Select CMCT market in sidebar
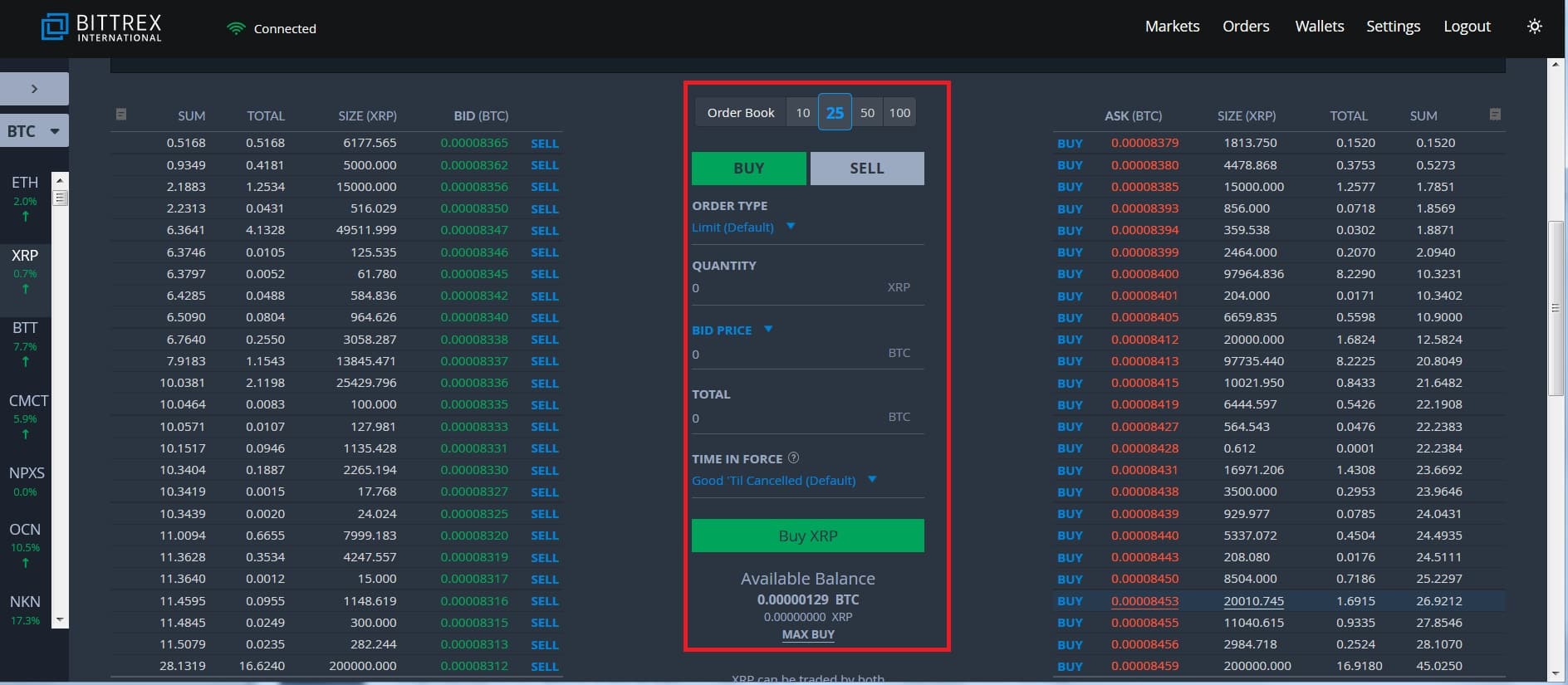Screen dimensions: 1568x685 pos(25,416)
